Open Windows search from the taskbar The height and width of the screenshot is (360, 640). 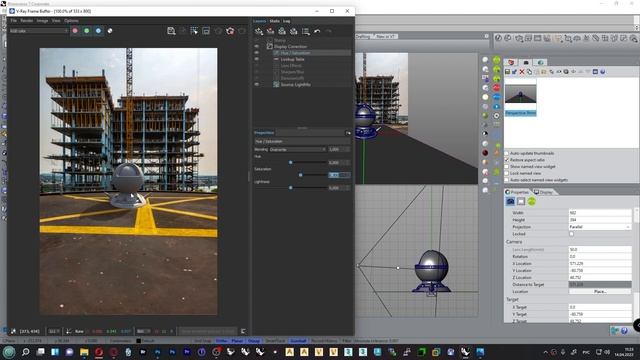pos(25,352)
